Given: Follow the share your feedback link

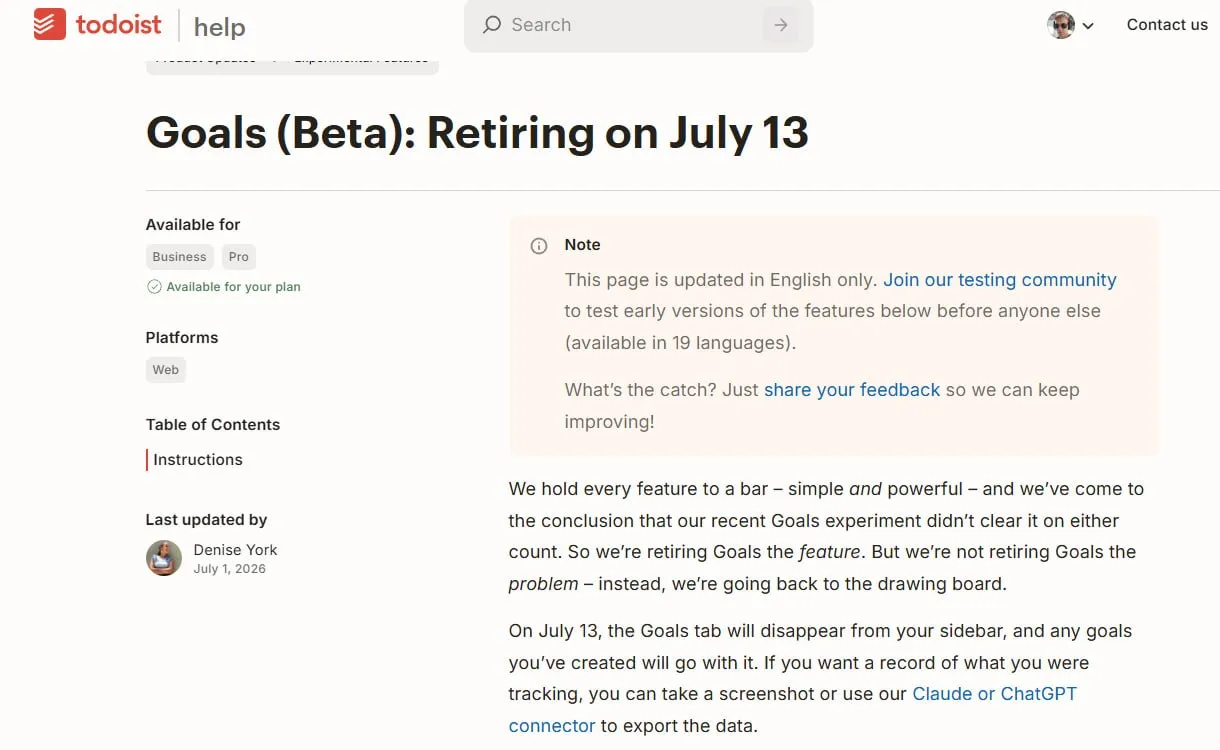Looking at the screenshot, I should tap(852, 390).
